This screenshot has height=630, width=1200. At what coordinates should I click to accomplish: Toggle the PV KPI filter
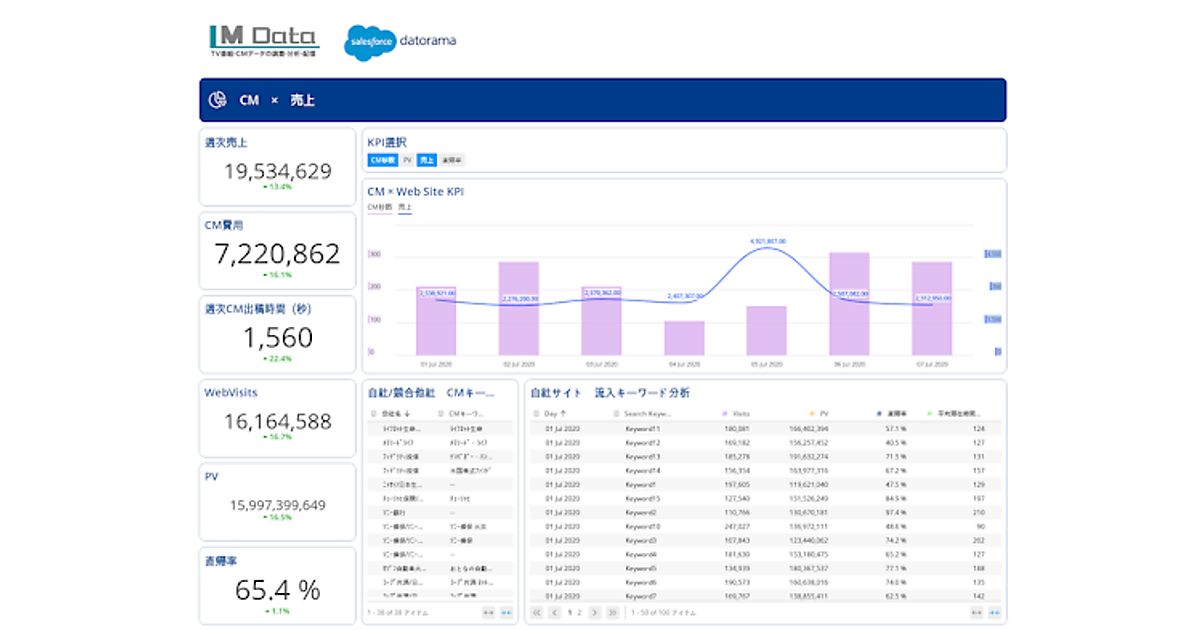click(407, 160)
